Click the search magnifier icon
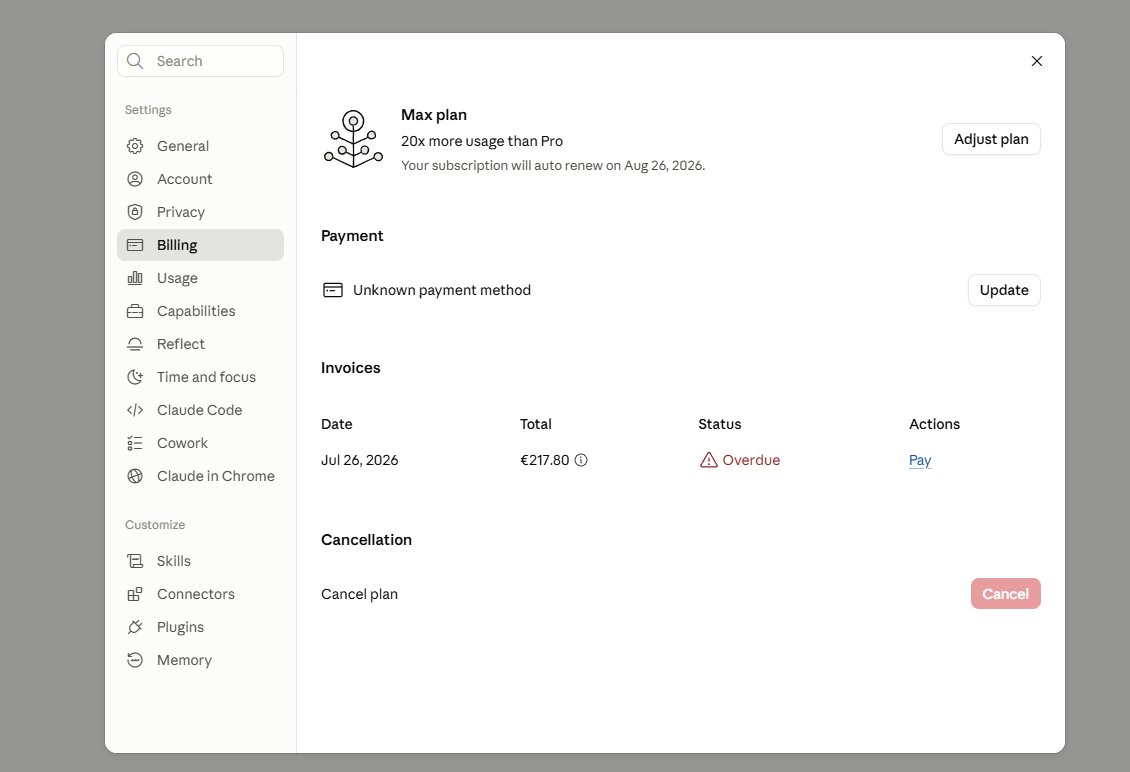The height and width of the screenshot is (772, 1130). (135, 61)
